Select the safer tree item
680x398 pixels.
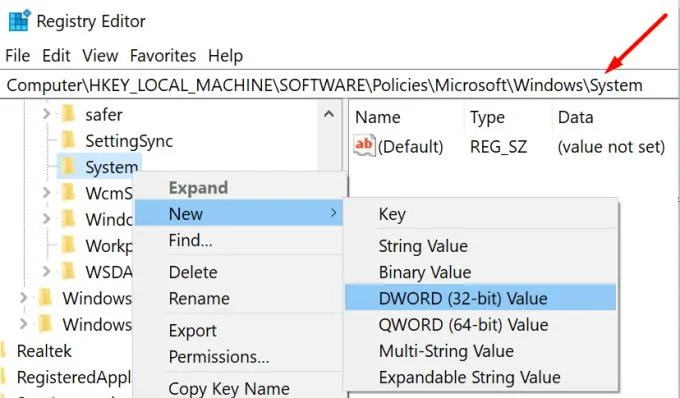104,115
